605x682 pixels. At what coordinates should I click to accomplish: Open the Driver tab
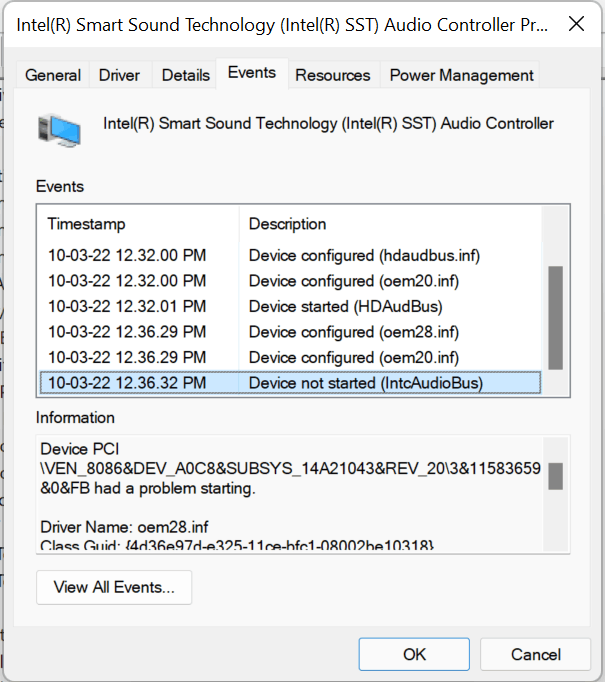(x=119, y=75)
